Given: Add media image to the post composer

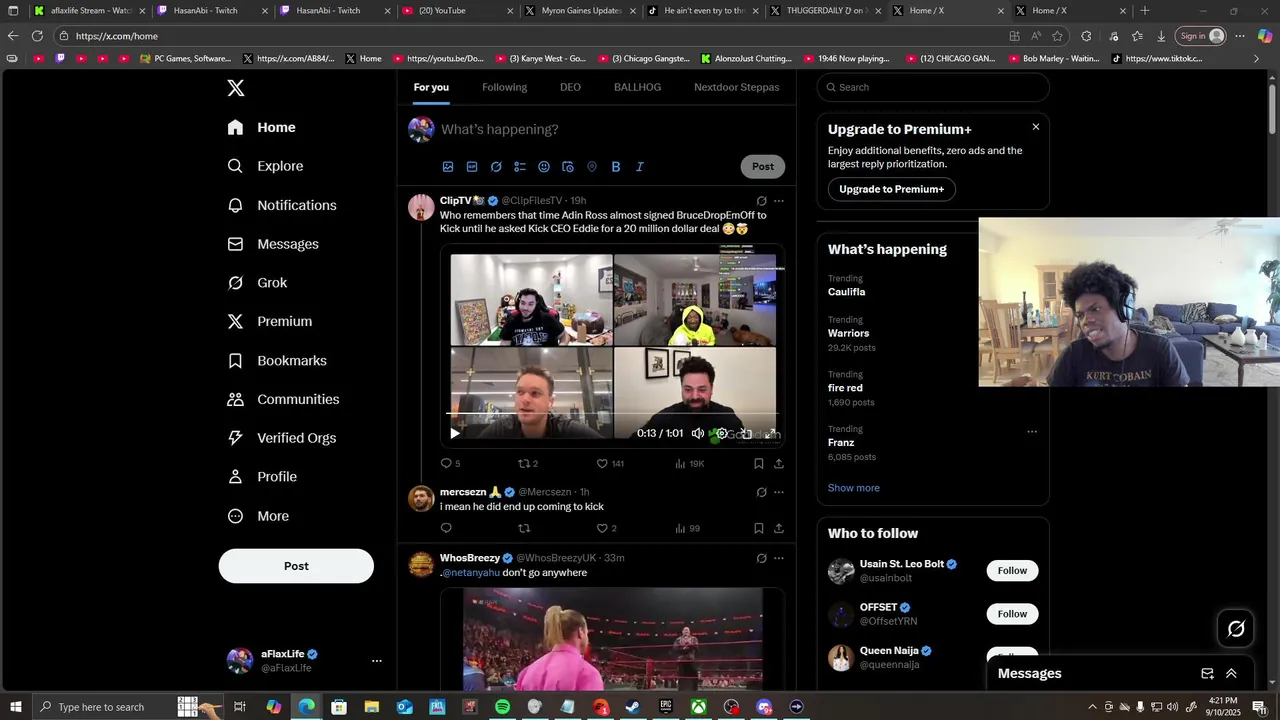Looking at the screenshot, I should (x=448, y=167).
